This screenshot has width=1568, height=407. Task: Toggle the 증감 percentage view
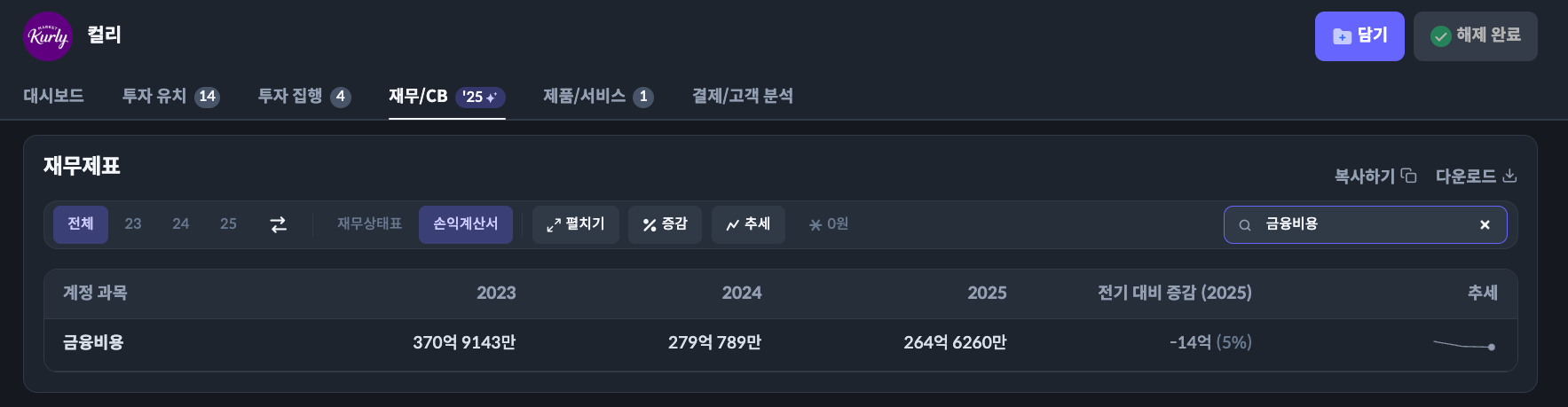[x=665, y=224]
